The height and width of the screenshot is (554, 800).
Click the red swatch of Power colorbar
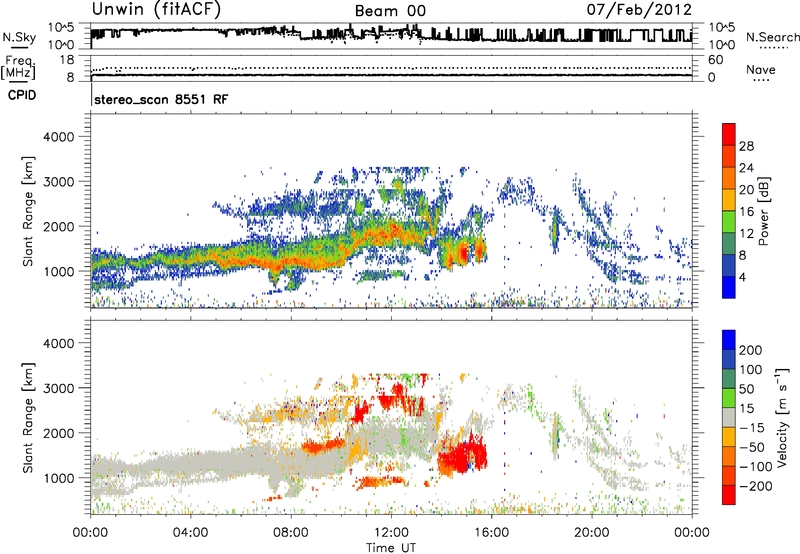point(729,132)
